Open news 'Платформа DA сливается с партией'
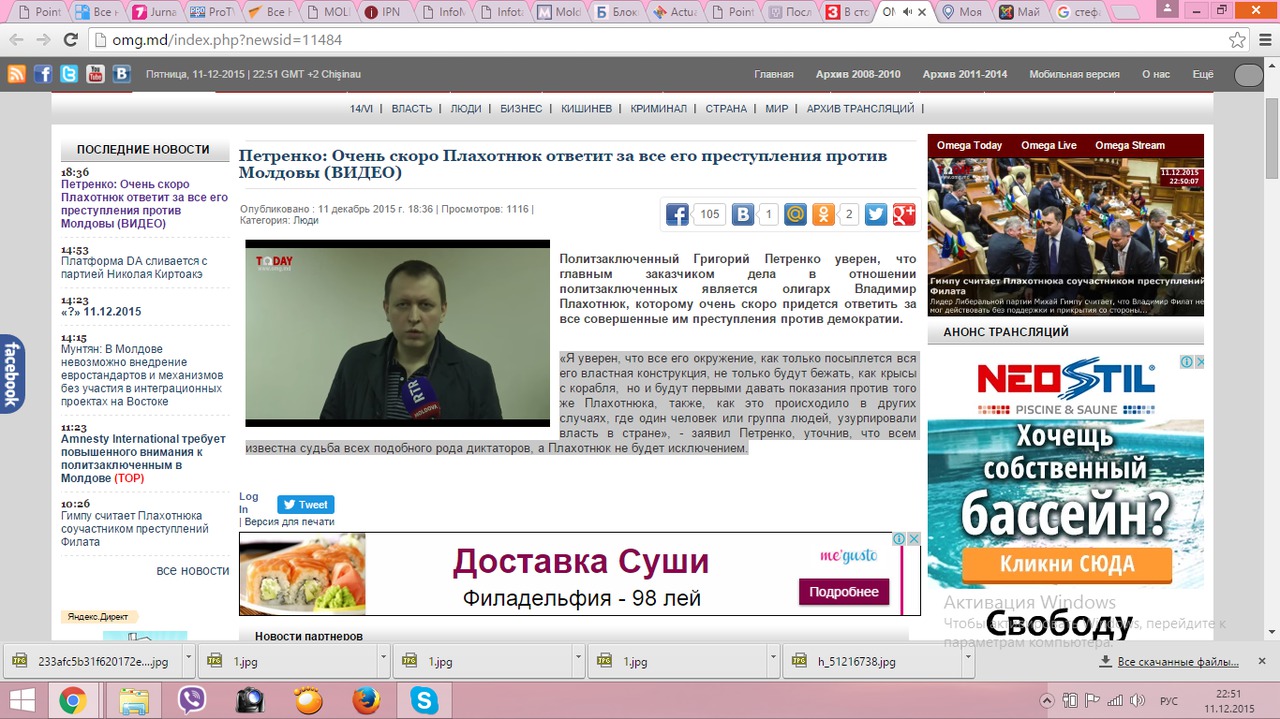1280x719 pixels. (134, 267)
